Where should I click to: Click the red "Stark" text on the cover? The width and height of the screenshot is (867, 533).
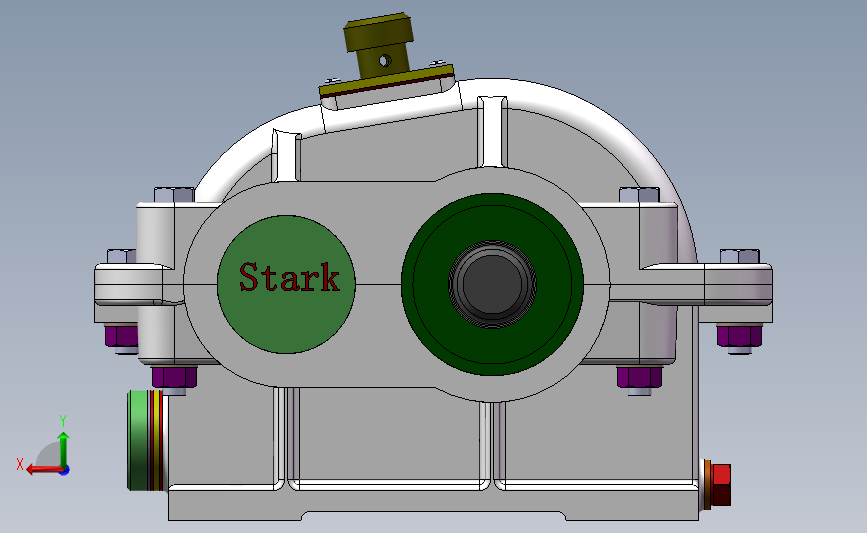point(289,278)
